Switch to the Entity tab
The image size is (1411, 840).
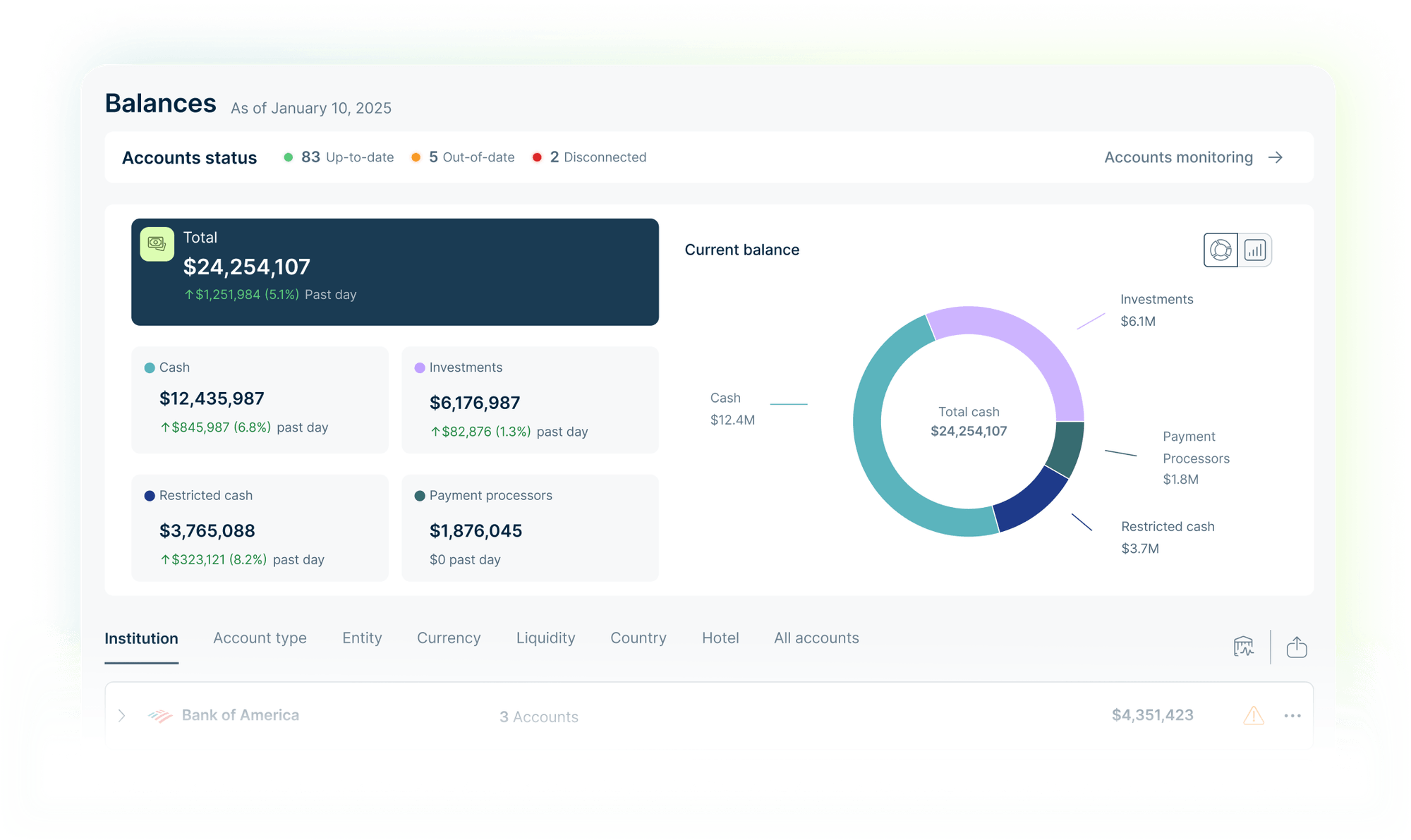[362, 638]
